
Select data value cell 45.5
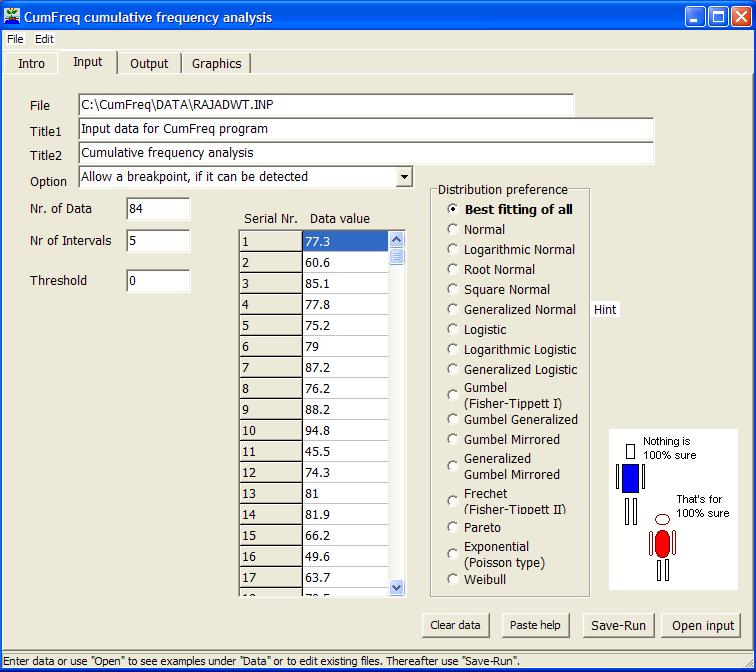coord(345,451)
